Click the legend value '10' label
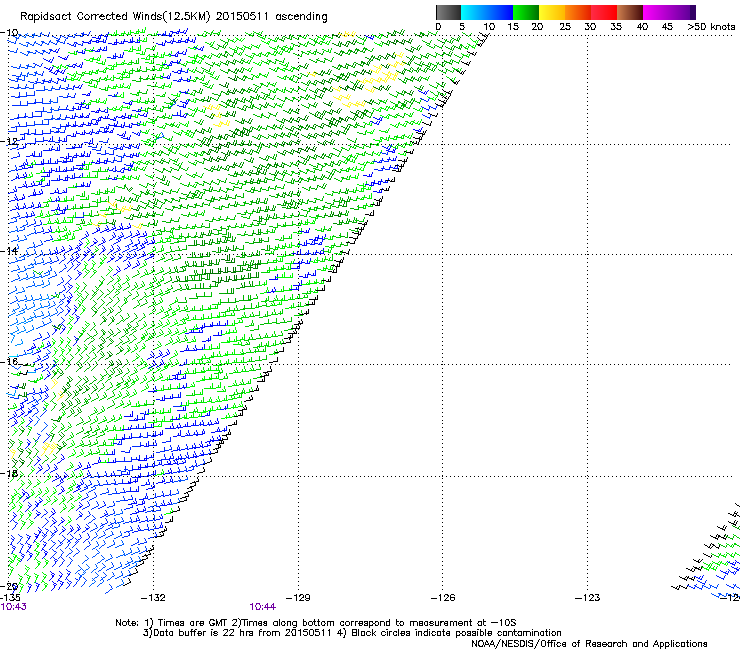740x650 pixels. (x=489, y=27)
